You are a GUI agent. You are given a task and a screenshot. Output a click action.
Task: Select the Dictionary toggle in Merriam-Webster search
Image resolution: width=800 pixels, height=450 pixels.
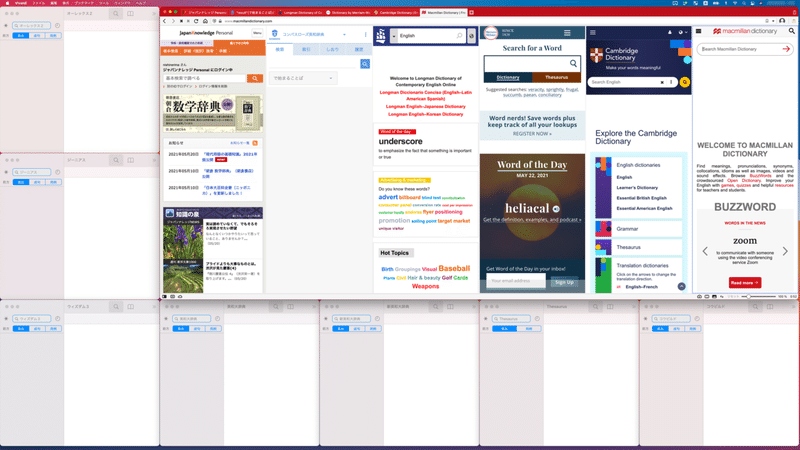coord(508,78)
